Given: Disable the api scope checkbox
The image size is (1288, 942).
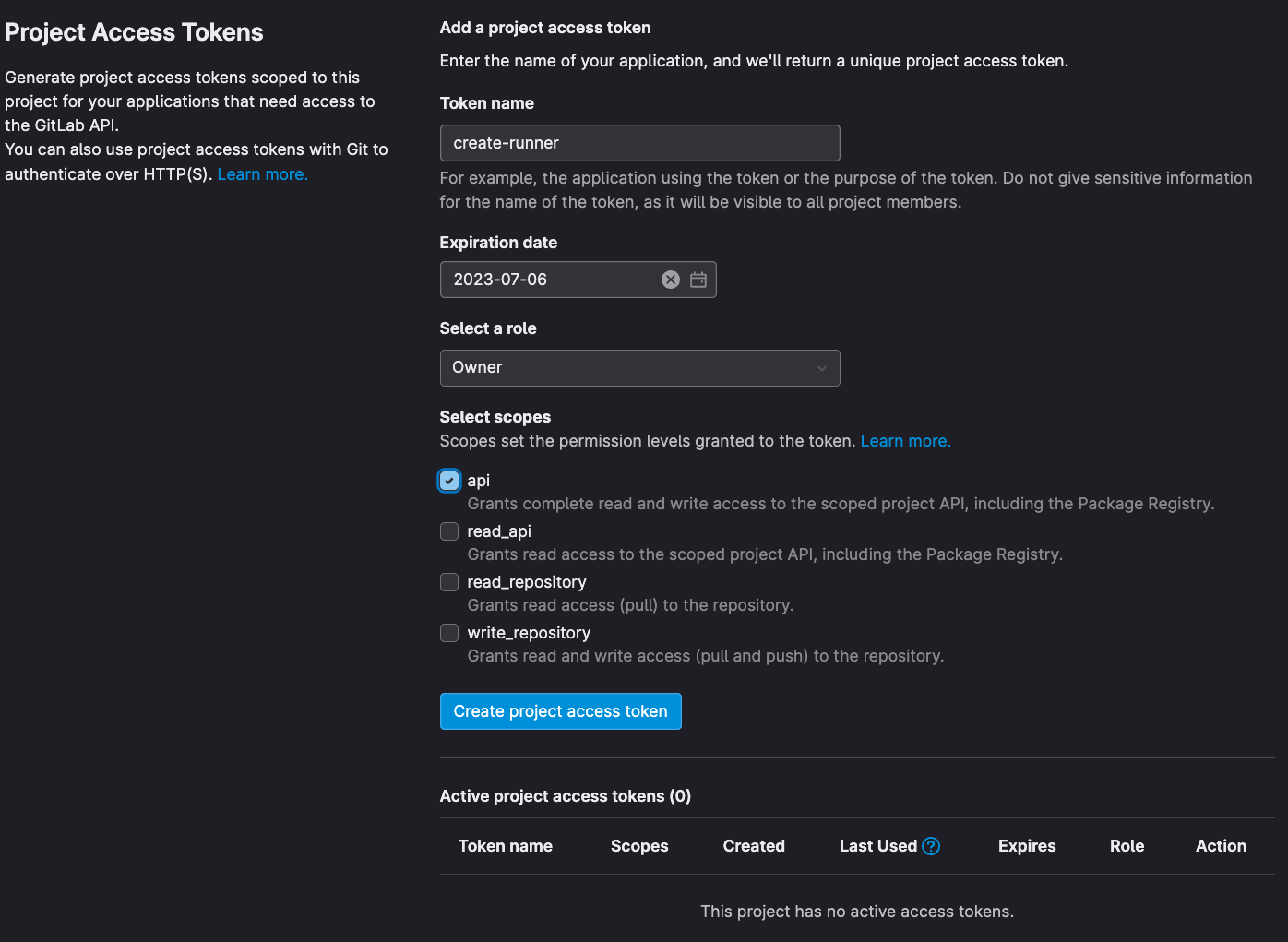Looking at the screenshot, I should point(449,481).
